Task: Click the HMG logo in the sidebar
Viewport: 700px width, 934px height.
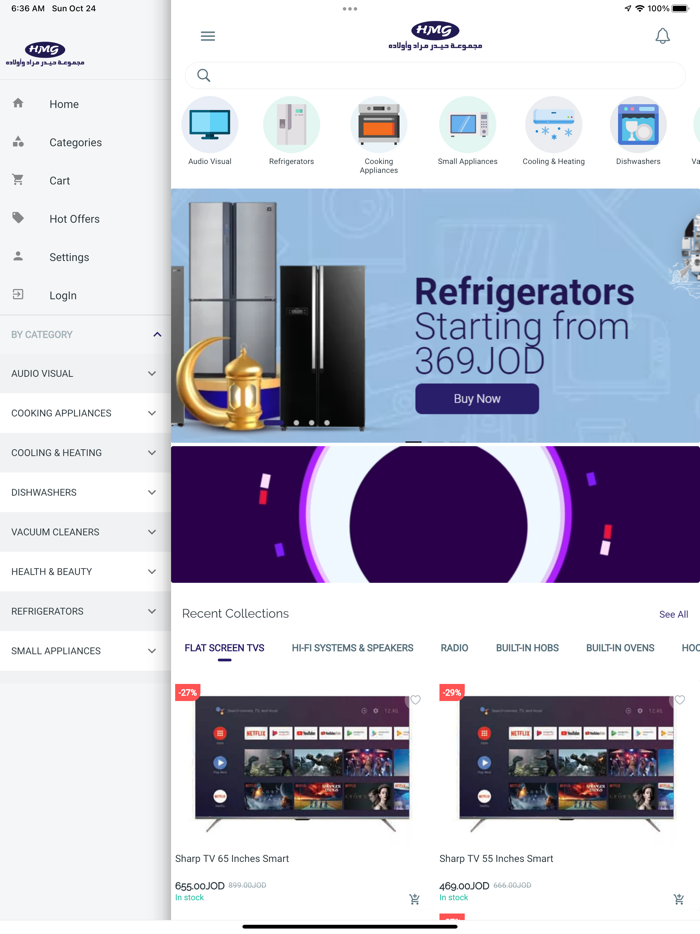Action: click(45, 54)
